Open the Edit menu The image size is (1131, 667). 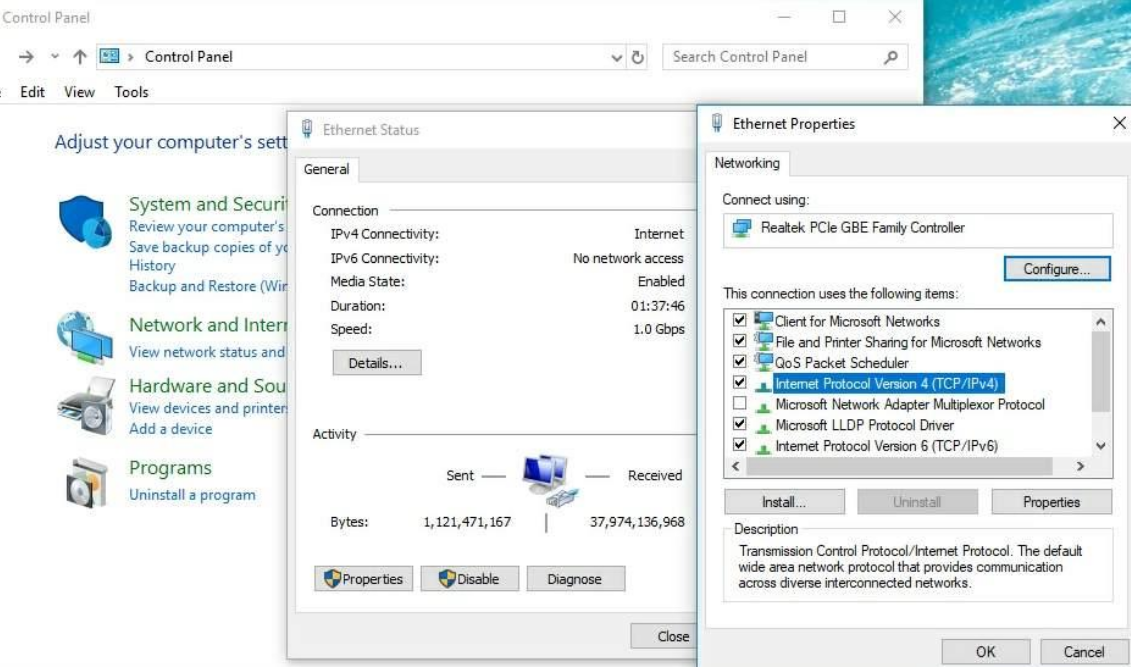click(32, 92)
